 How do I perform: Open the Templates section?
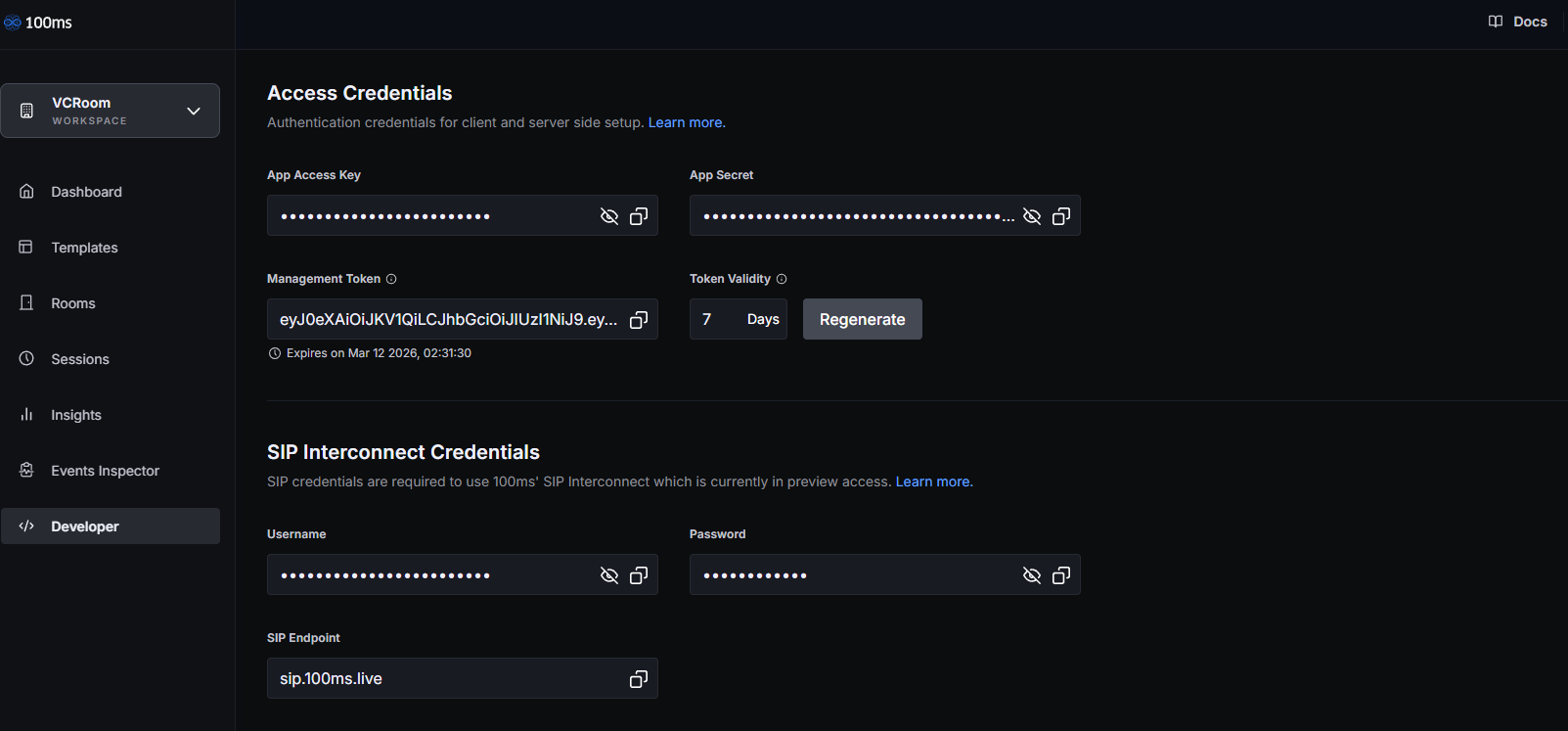84,248
